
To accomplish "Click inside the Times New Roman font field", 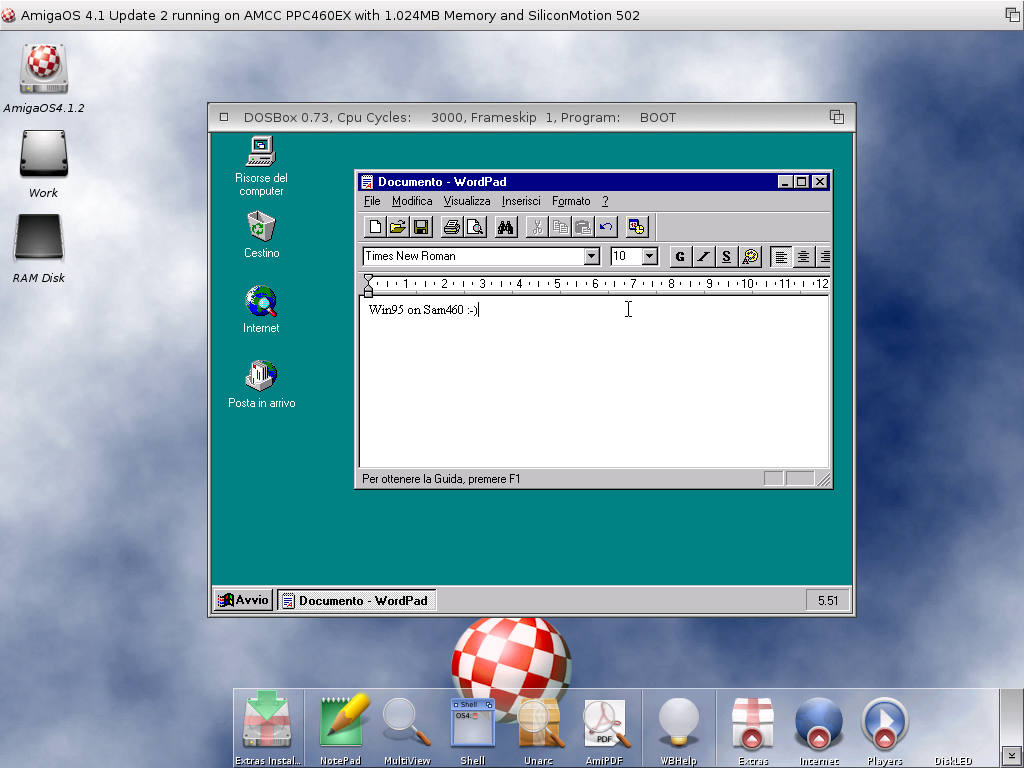I will 473,256.
